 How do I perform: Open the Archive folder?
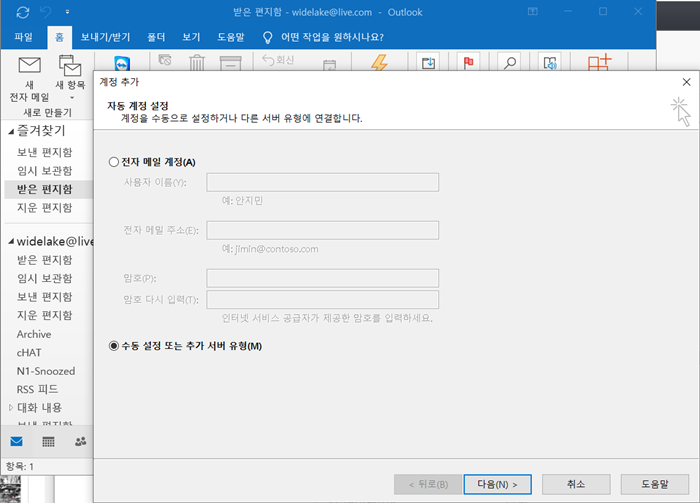(x=34, y=334)
